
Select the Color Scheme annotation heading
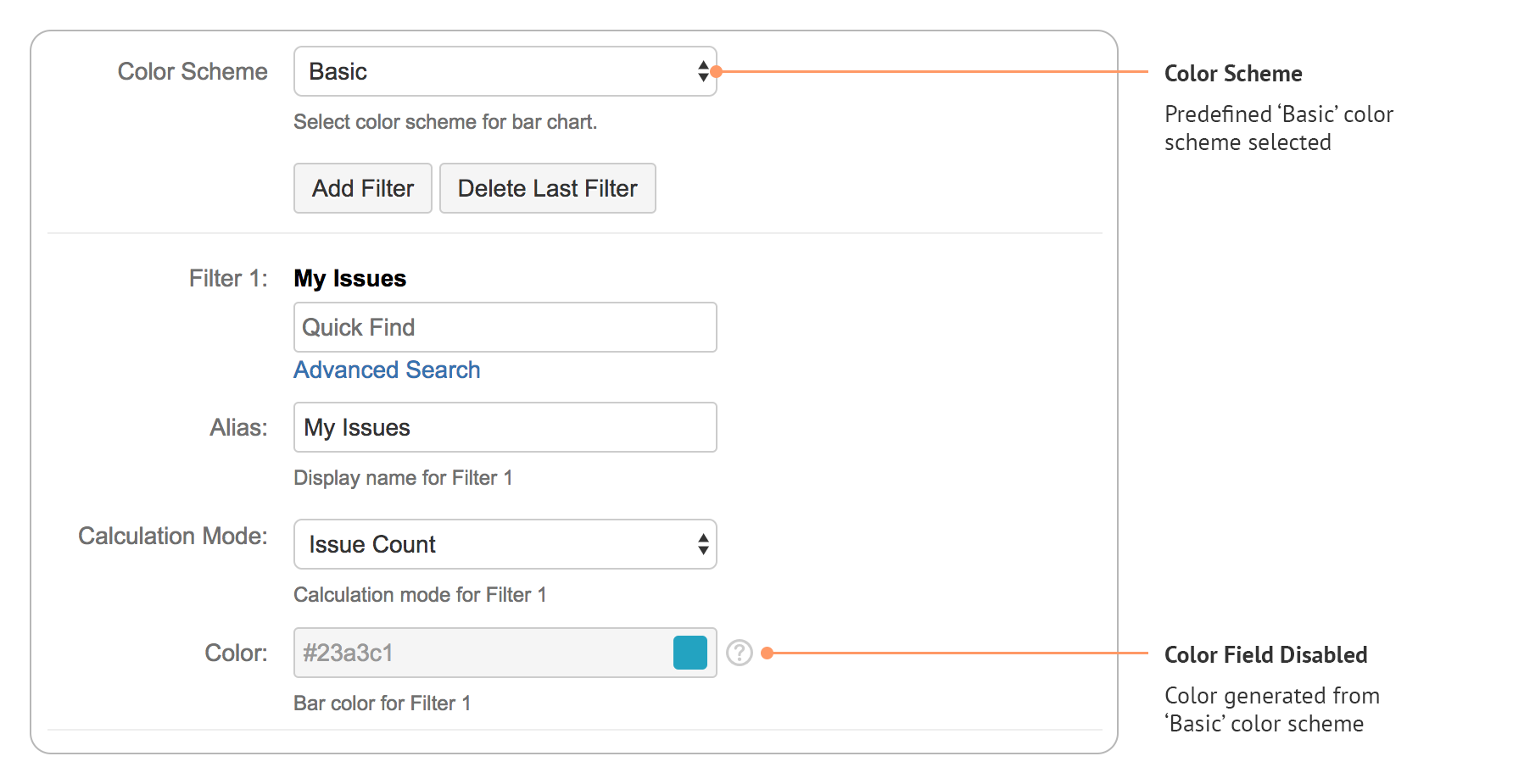(x=1233, y=74)
